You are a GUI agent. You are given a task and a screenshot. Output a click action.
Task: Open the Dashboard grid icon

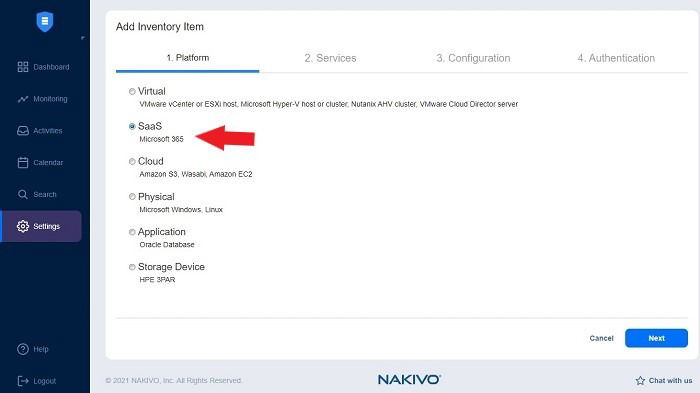coord(23,67)
